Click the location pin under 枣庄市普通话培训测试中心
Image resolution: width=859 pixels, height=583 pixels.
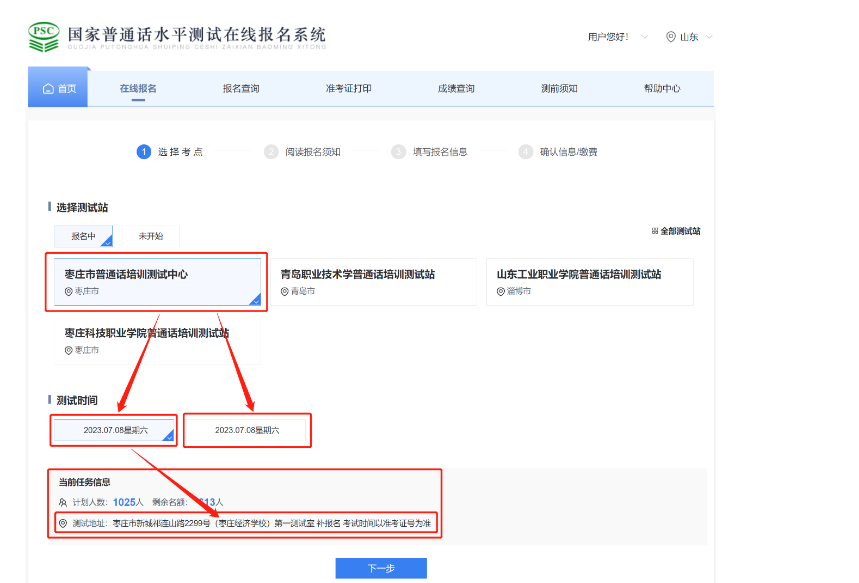[x=69, y=291]
